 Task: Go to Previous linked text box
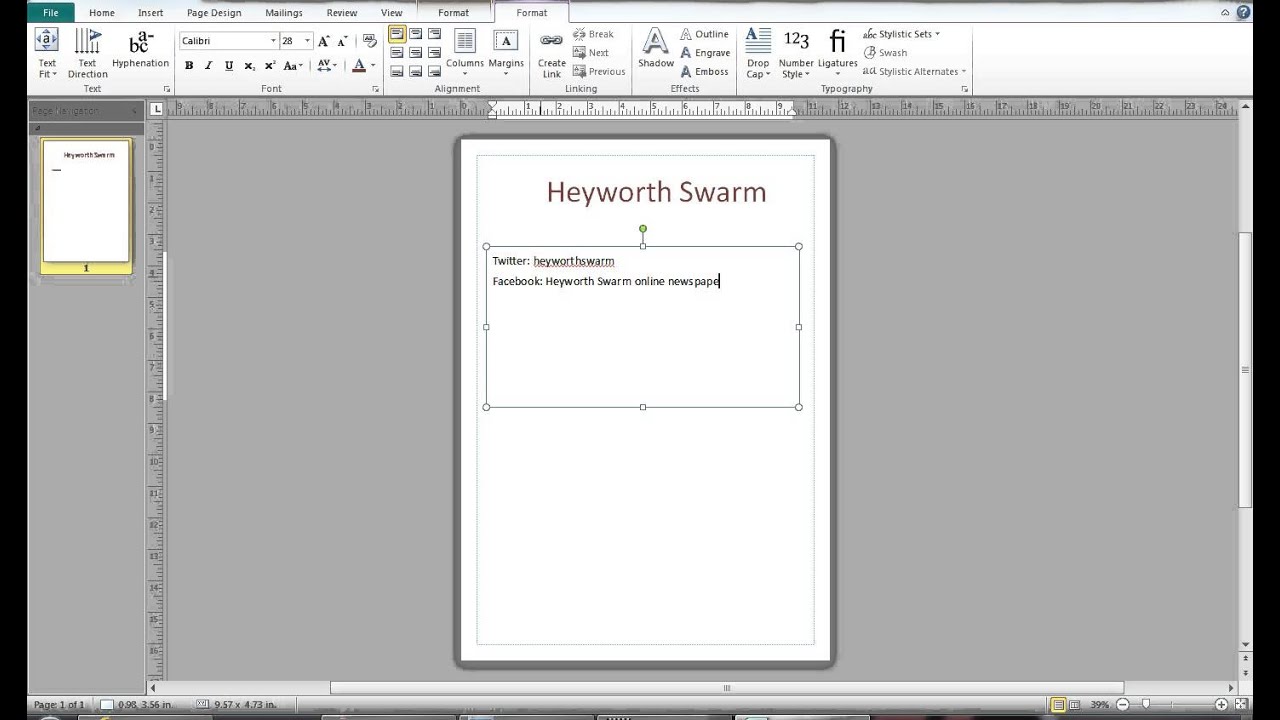pos(599,72)
